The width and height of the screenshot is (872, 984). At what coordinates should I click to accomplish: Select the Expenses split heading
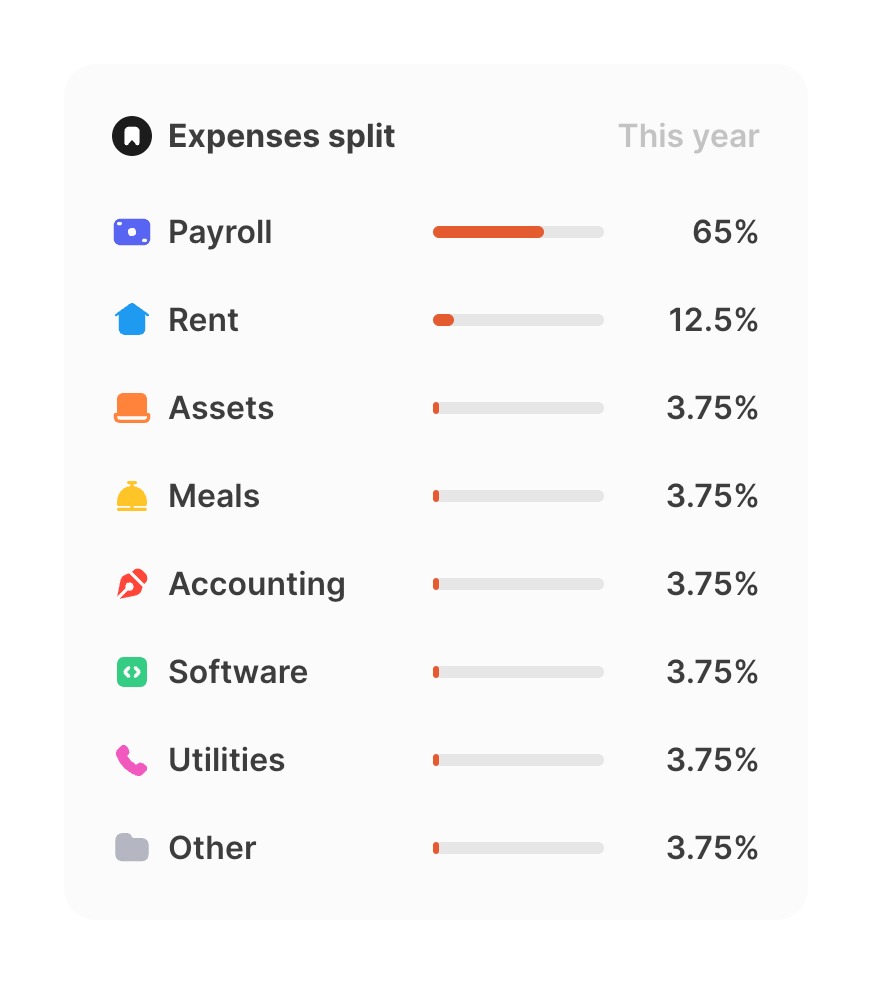(x=281, y=135)
